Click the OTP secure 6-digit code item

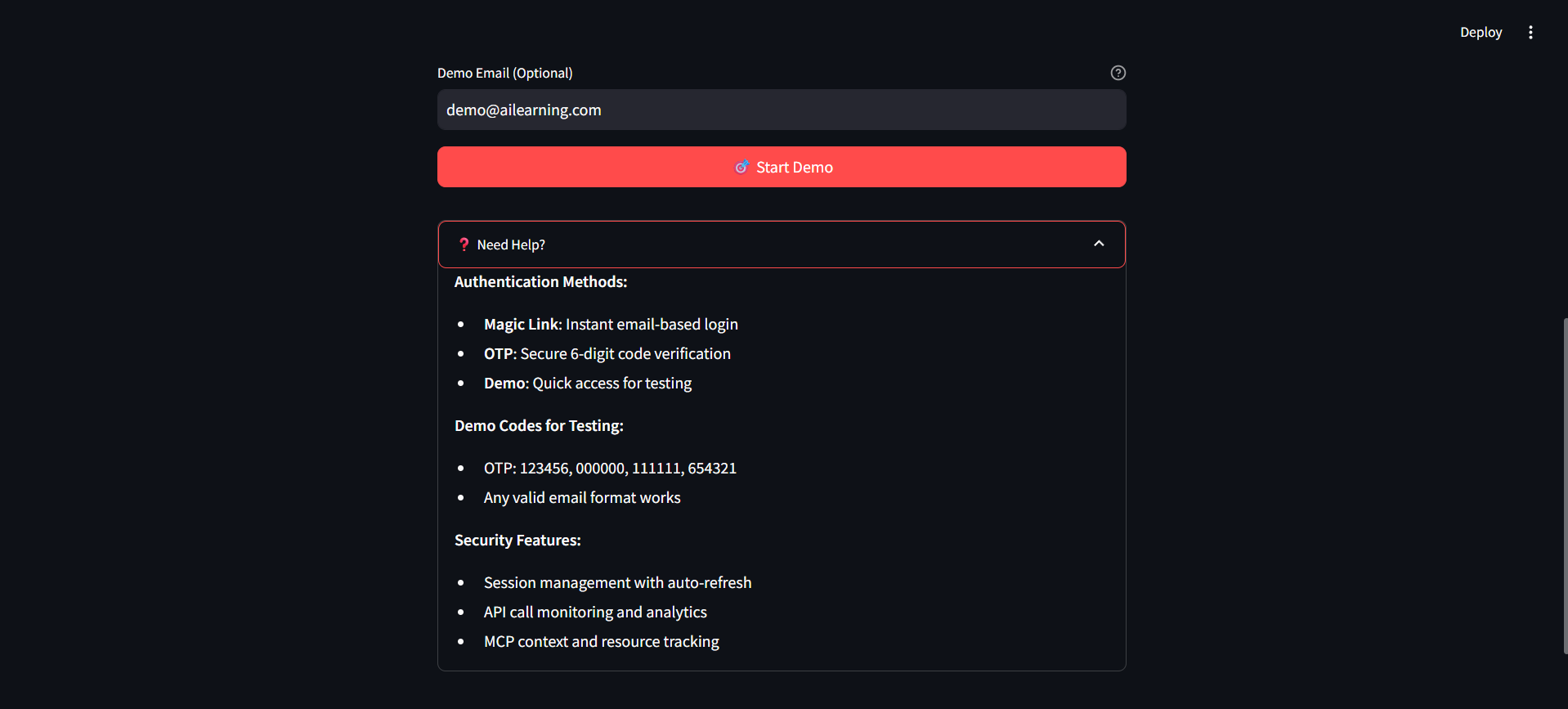coord(607,354)
